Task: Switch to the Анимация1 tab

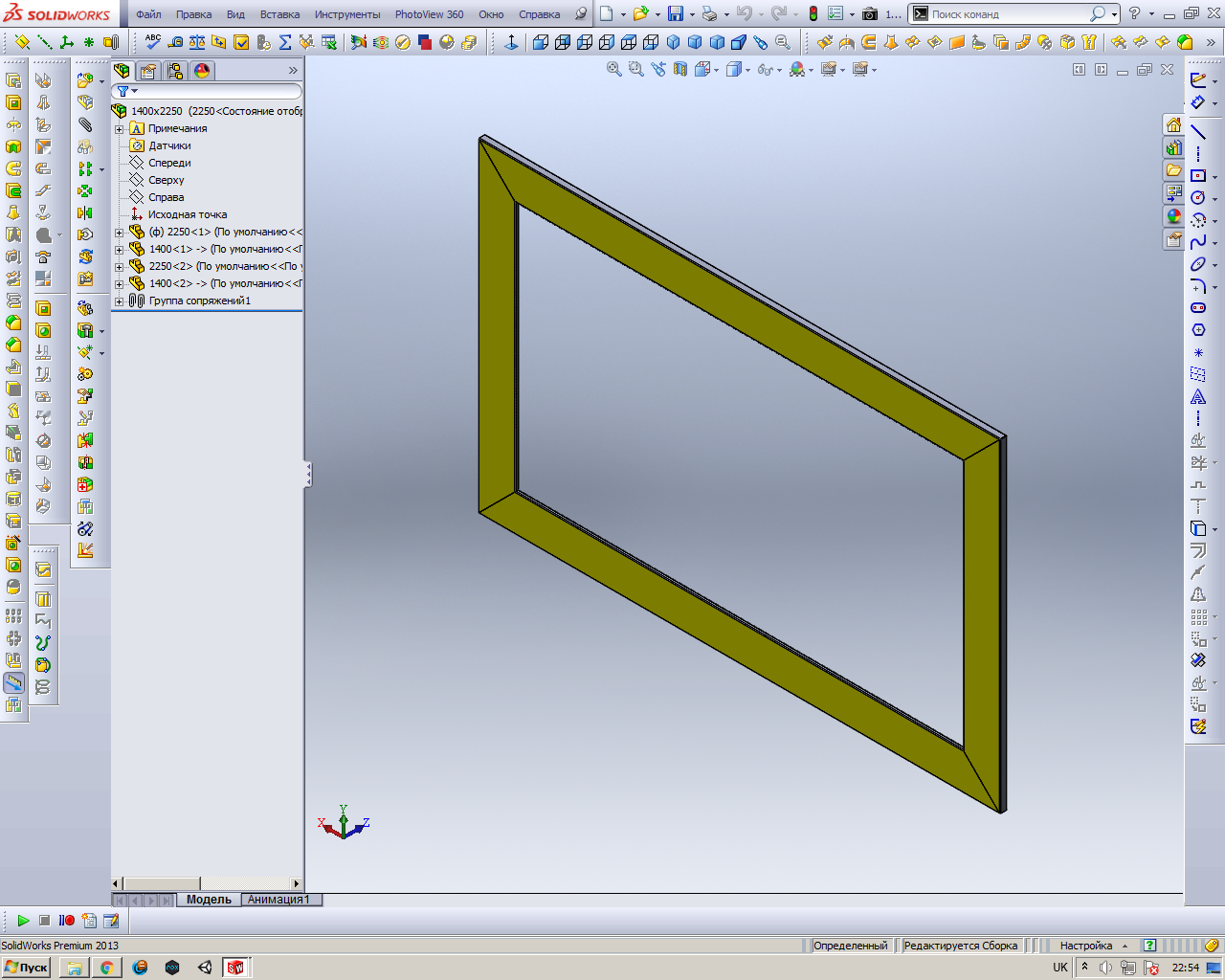Action: pyautogui.click(x=278, y=900)
